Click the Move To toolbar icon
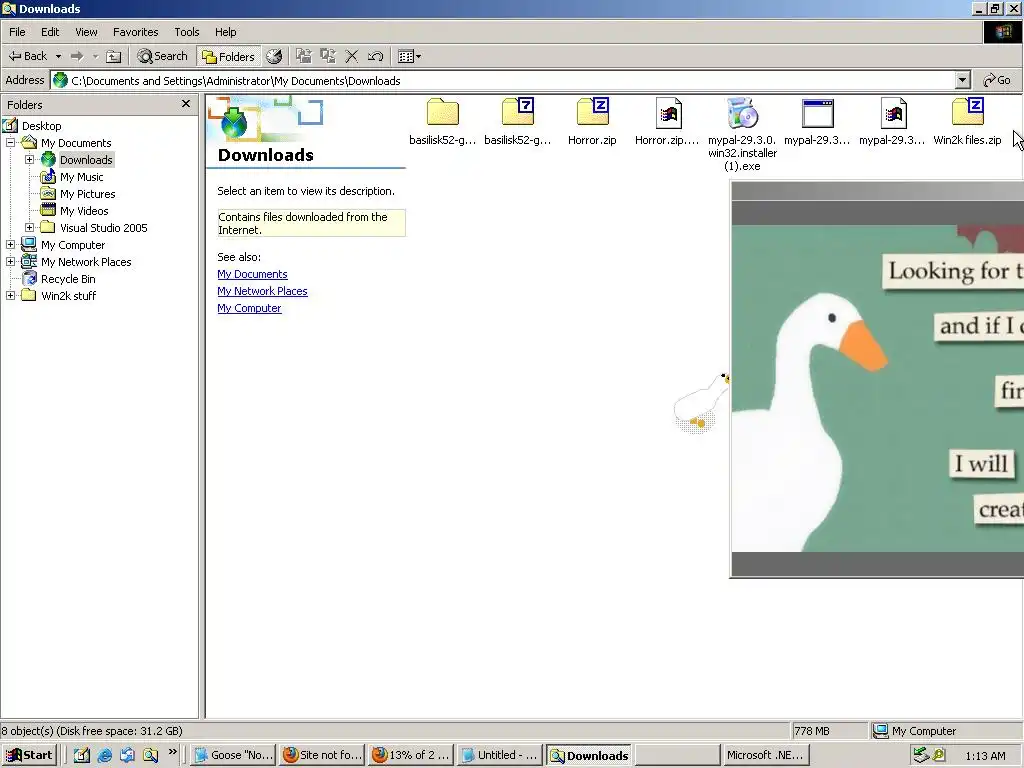This screenshot has height=768, width=1024. coord(304,56)
